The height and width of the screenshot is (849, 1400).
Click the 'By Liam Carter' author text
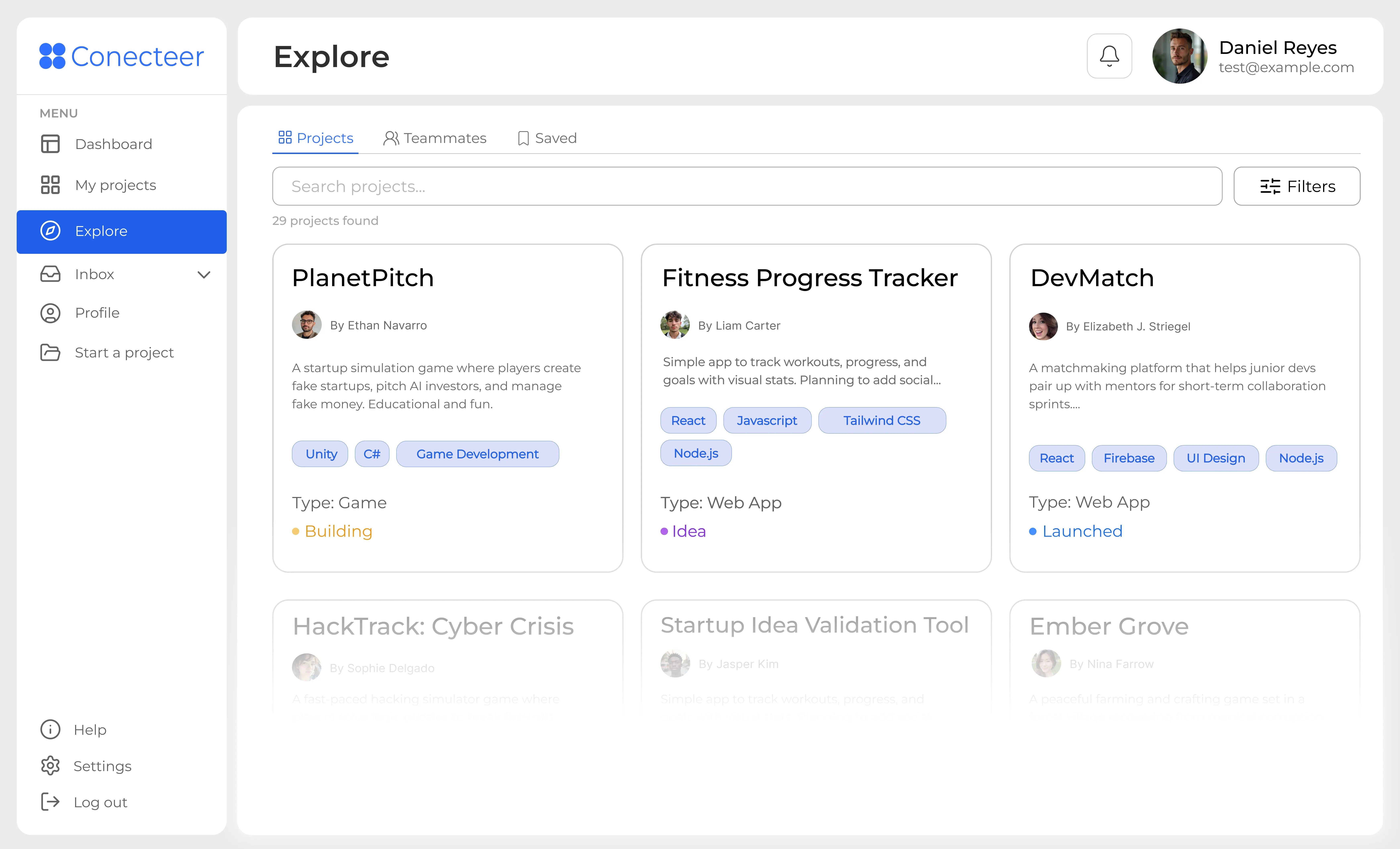[739, 326]
